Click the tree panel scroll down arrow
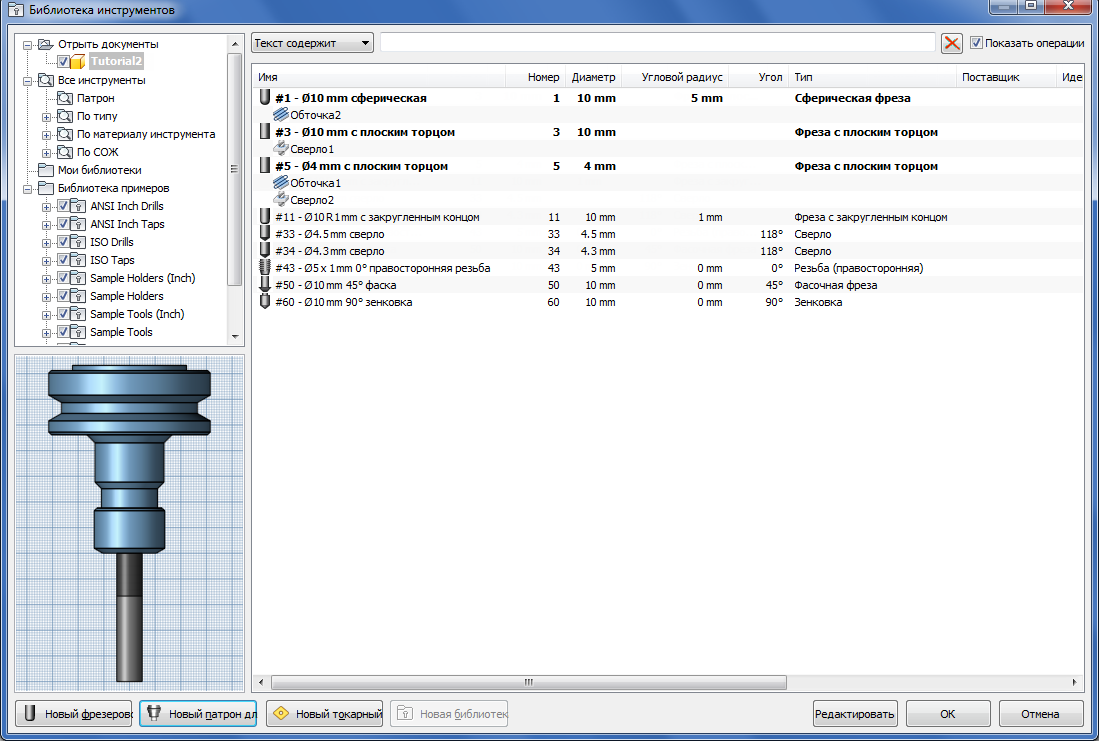The image size is (1099, 741). click(235, 337)
